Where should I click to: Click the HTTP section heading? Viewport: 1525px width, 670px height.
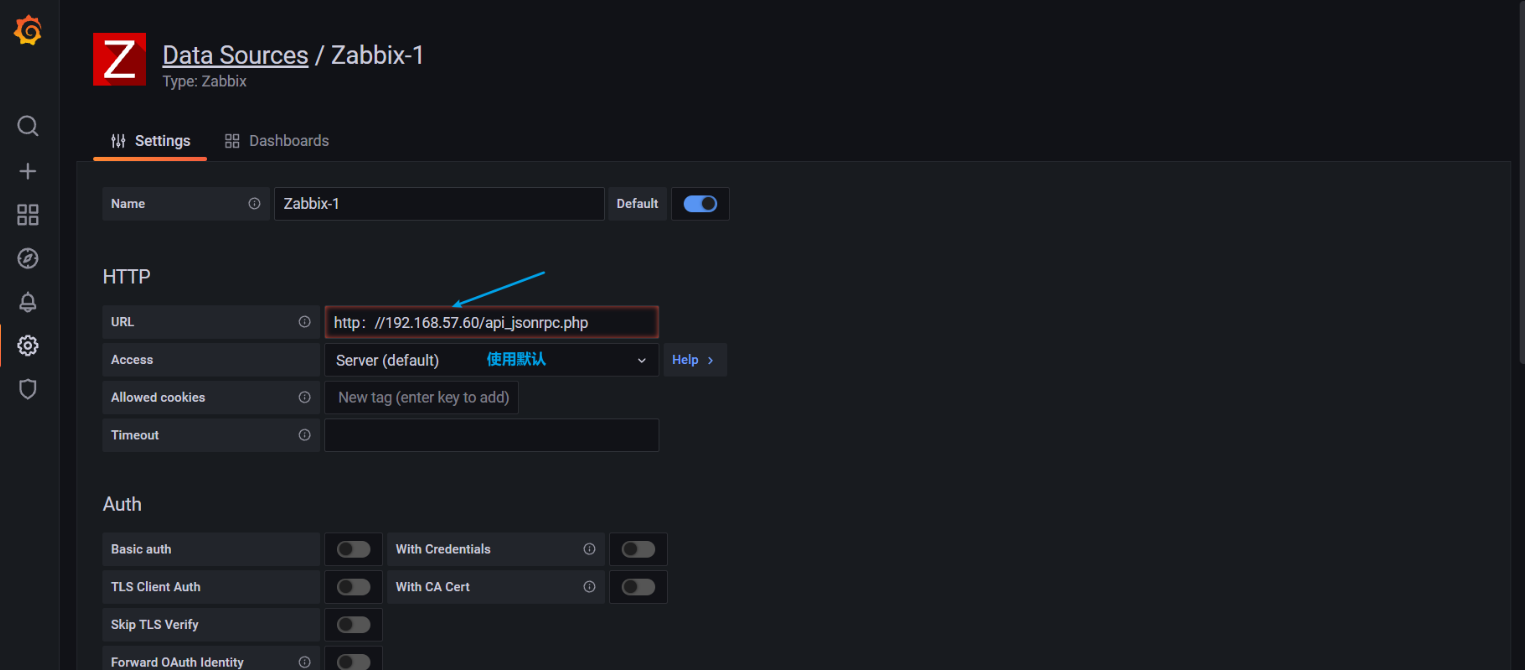[127, 277]
